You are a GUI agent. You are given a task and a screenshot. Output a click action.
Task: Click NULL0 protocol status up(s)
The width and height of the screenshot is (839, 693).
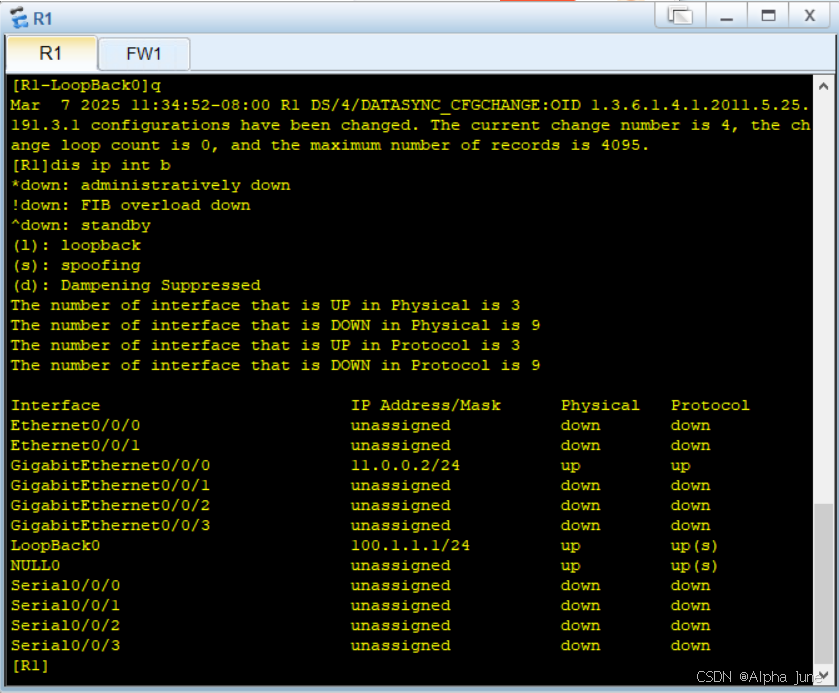(694, 566)
